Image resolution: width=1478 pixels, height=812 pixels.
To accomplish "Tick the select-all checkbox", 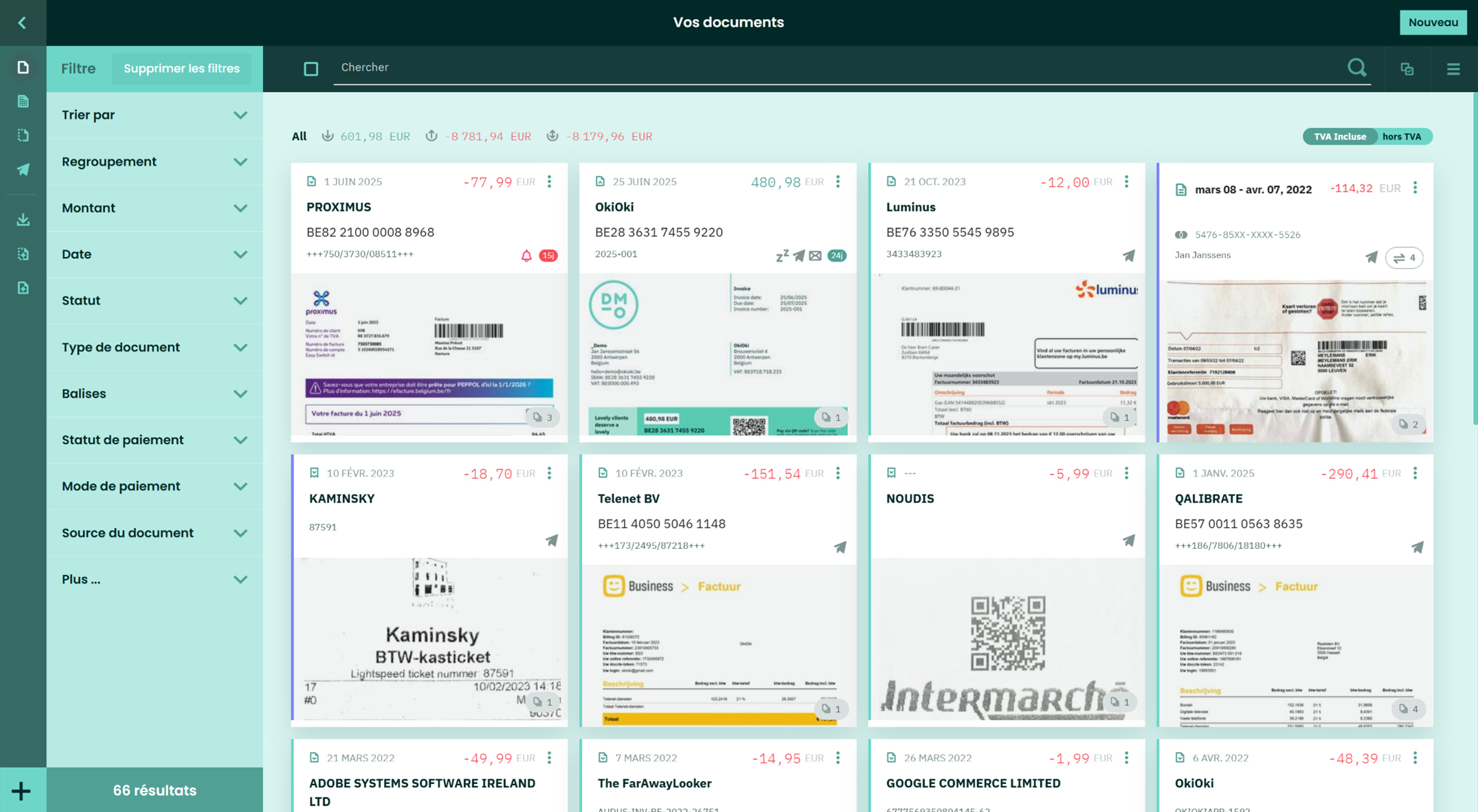I will click(311, 69).
